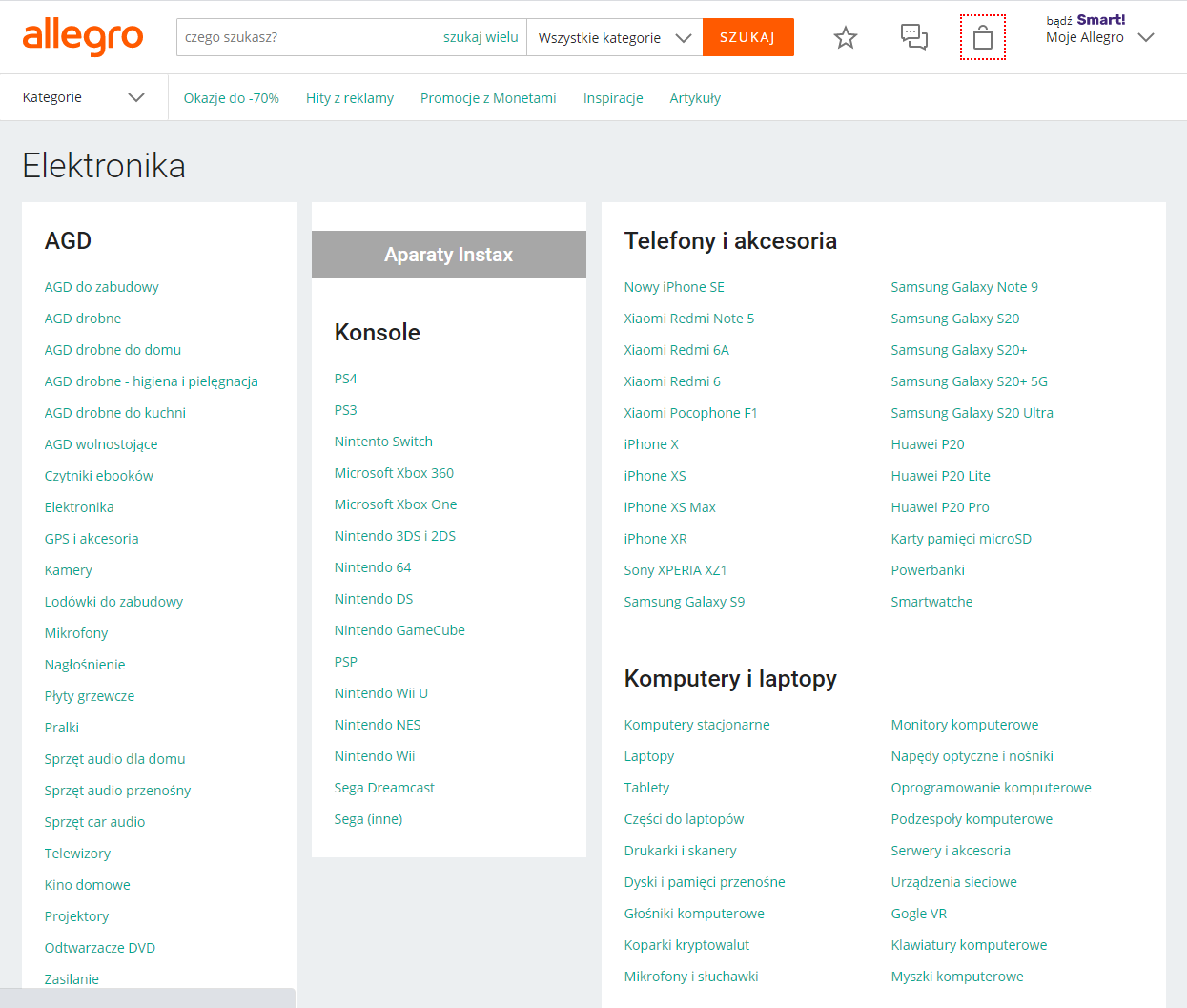The height and width of the screenshot is (1008, 1187).
Task: Click the SZUKAJ search button
Action: click(748, 37)
